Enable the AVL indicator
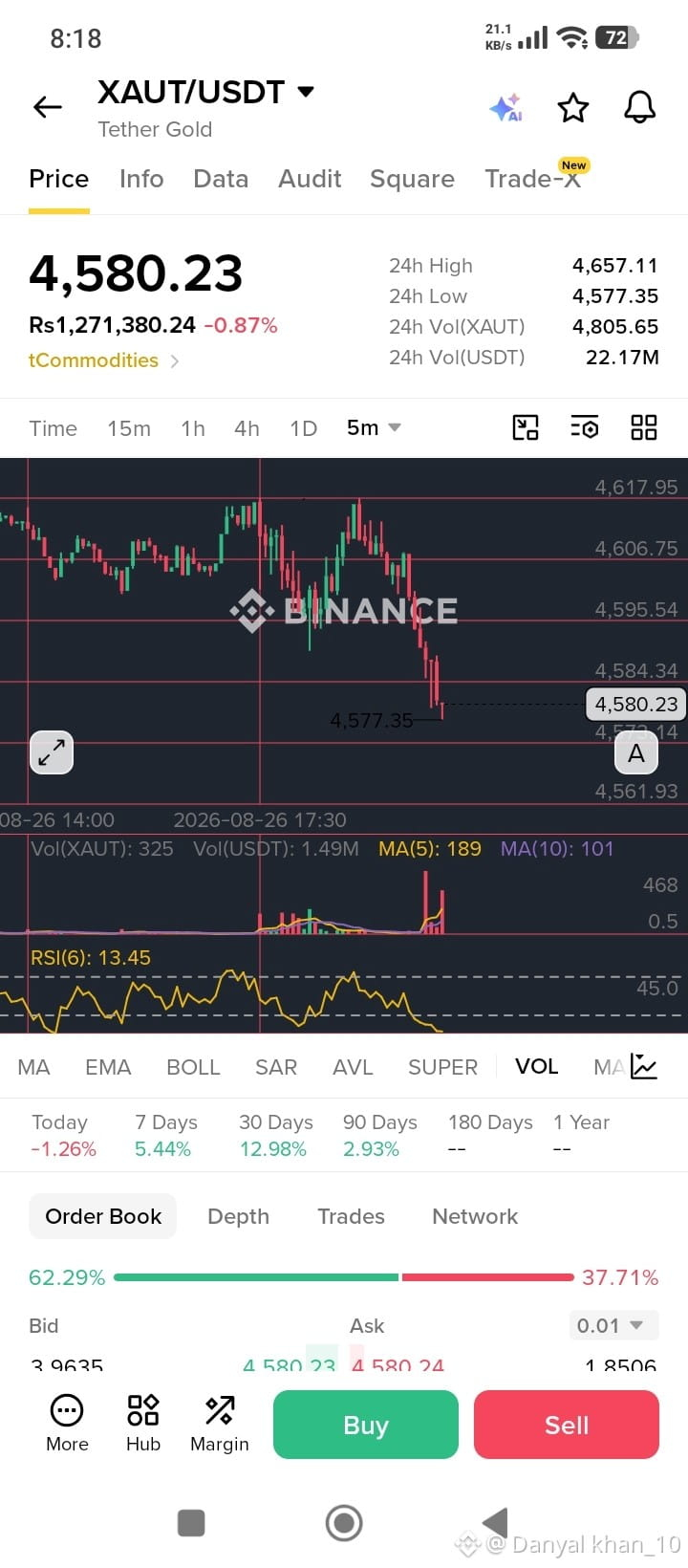 (353, 1067)
